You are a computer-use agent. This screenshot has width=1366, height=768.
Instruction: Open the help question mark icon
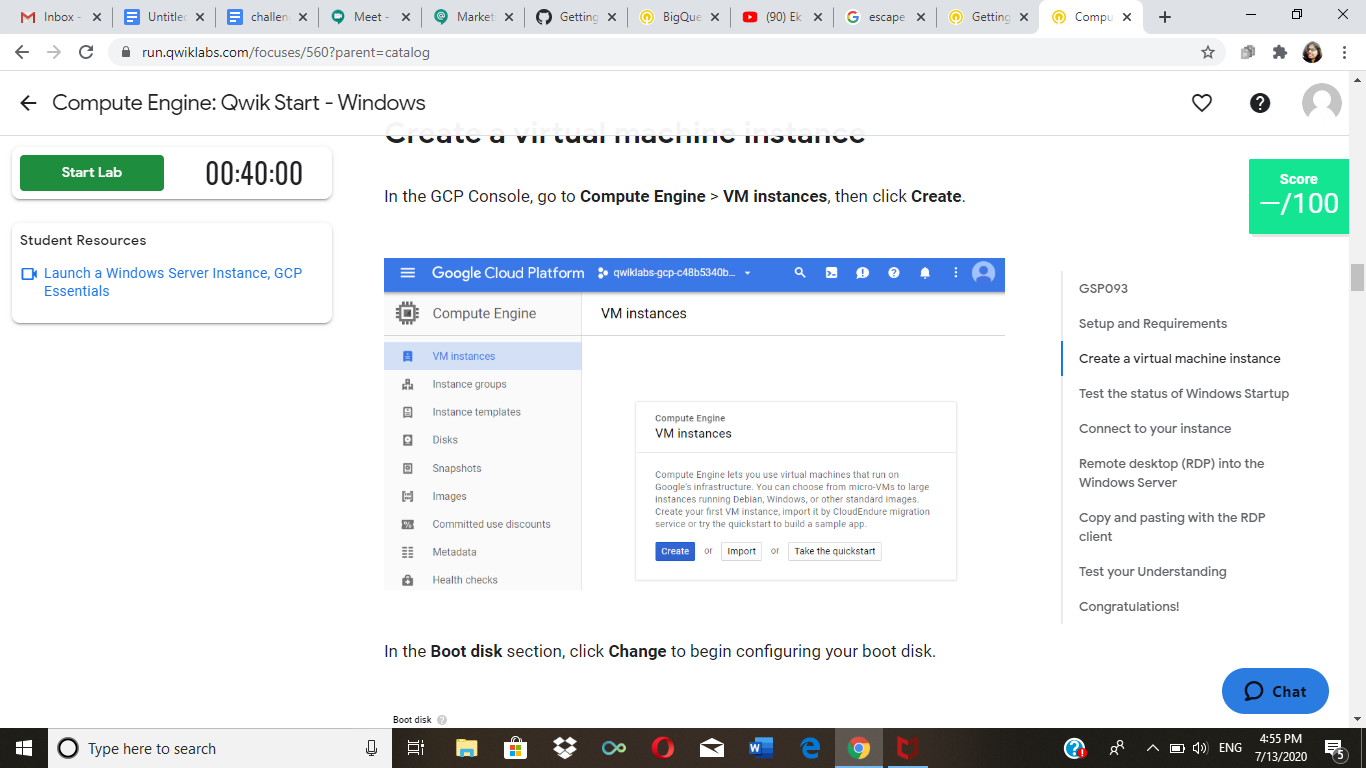(x=1260, y=103)
